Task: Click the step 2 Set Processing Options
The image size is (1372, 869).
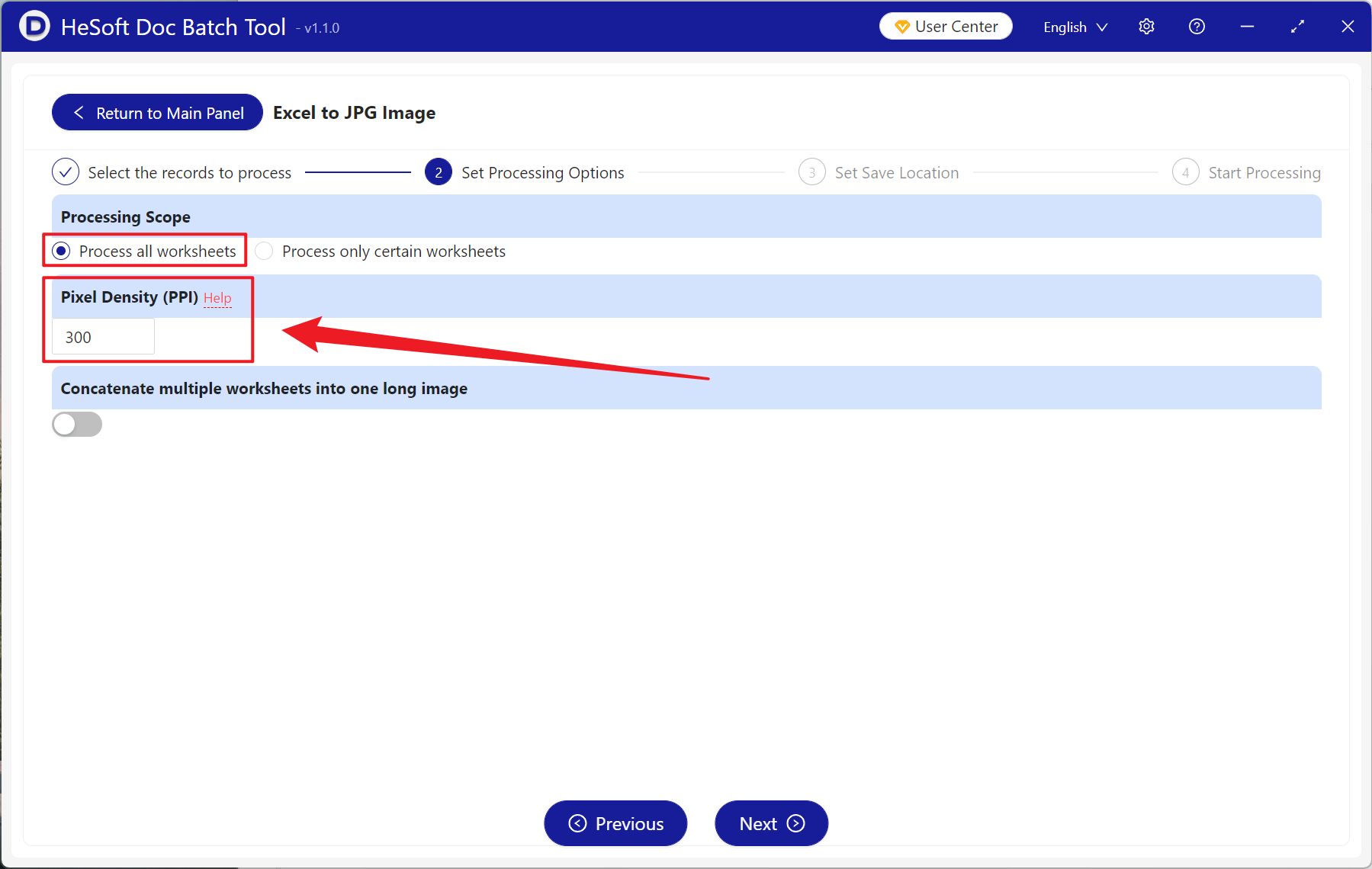Action: (525, 172)
